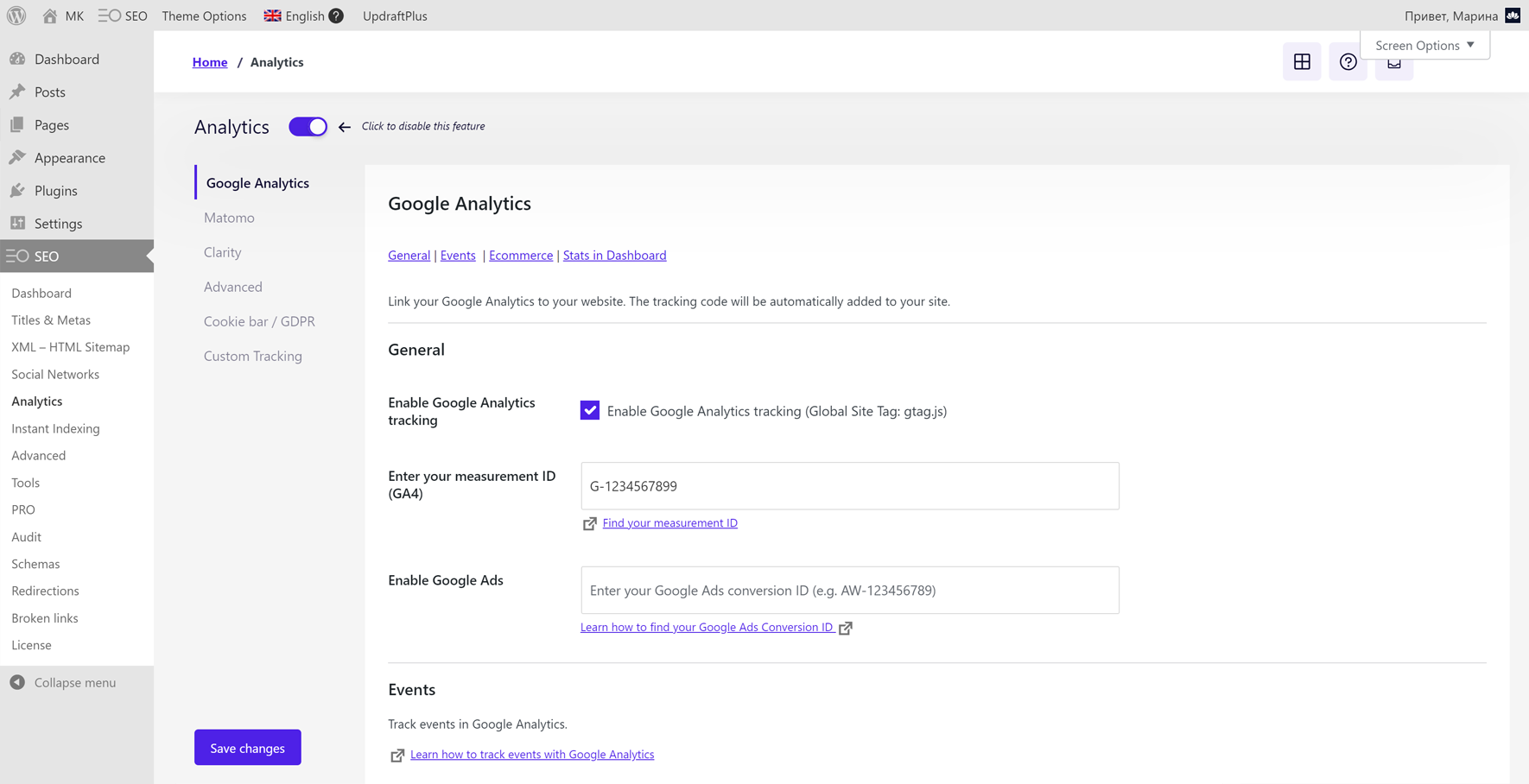Select the Google Analytics tab
The width and height of the screenshot is (1529, 784).
click(x=257, y=182)
